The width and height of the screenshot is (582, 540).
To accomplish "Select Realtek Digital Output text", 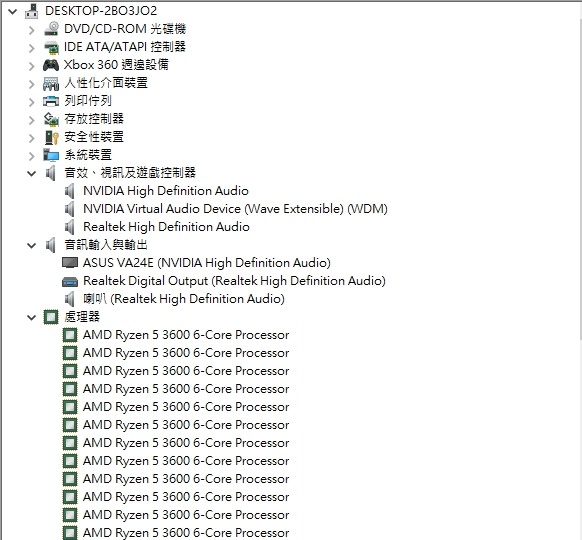I will tap(146, 281).
